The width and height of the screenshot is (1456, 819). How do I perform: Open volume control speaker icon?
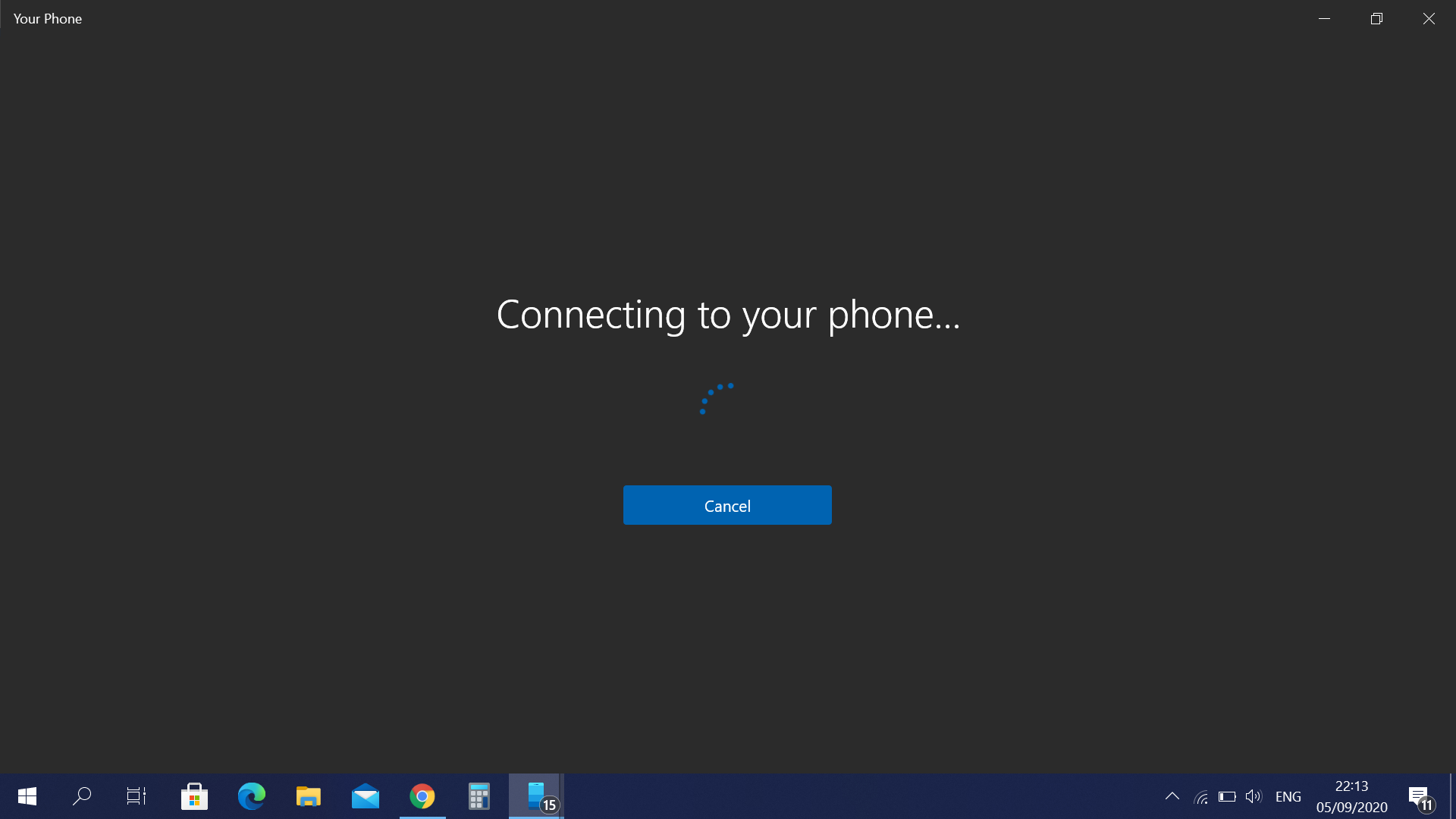tap(1254, 797)
